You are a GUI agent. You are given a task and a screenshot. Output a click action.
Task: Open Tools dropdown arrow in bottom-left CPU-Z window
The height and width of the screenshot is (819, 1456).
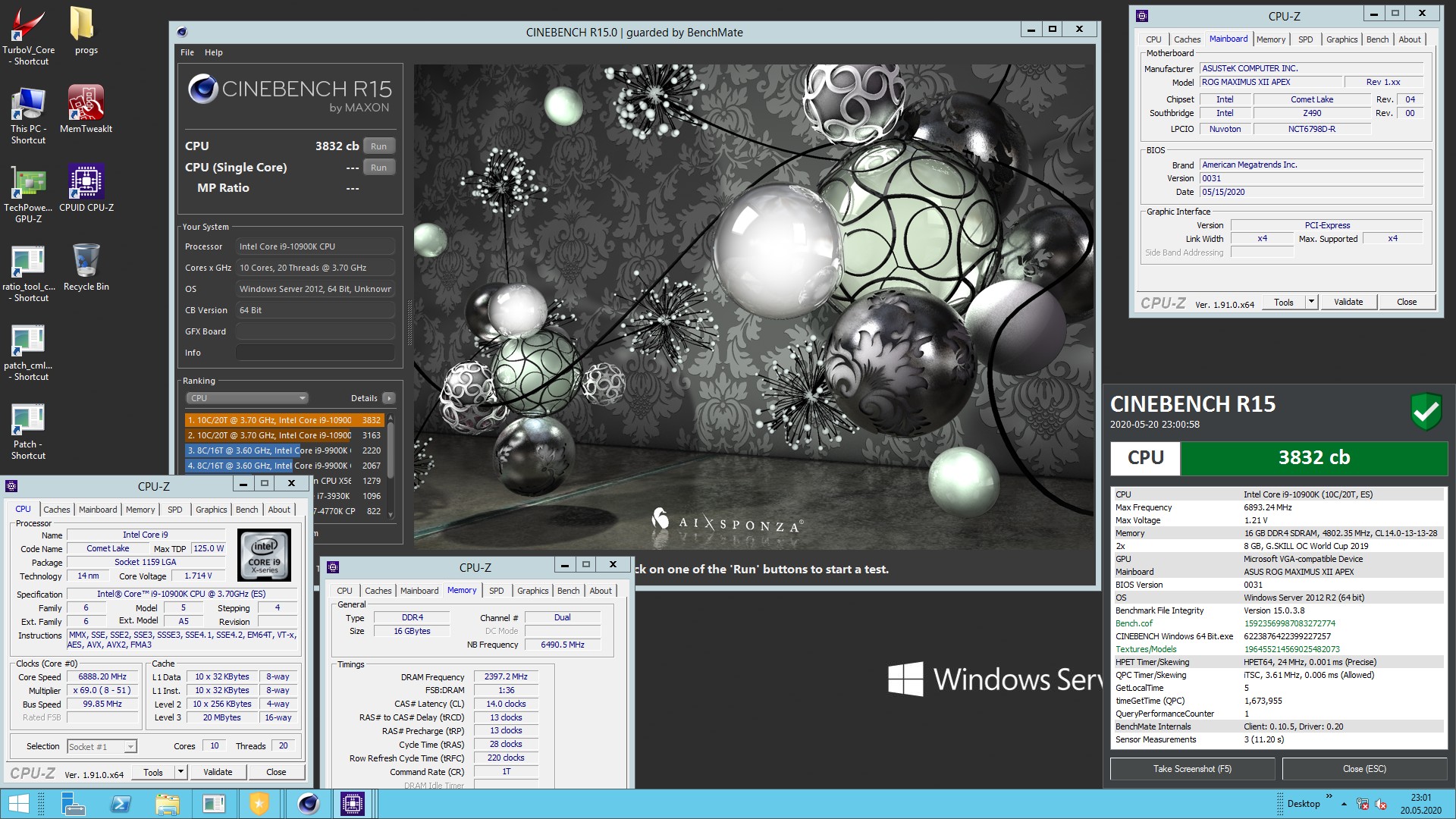pos(180,772)
